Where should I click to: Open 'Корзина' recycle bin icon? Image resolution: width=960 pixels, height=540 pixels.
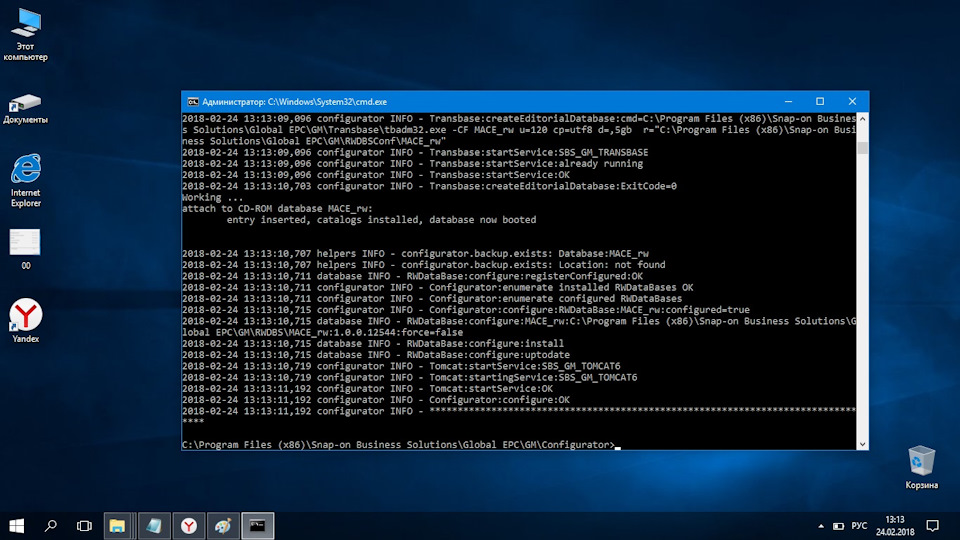point(921,467)
